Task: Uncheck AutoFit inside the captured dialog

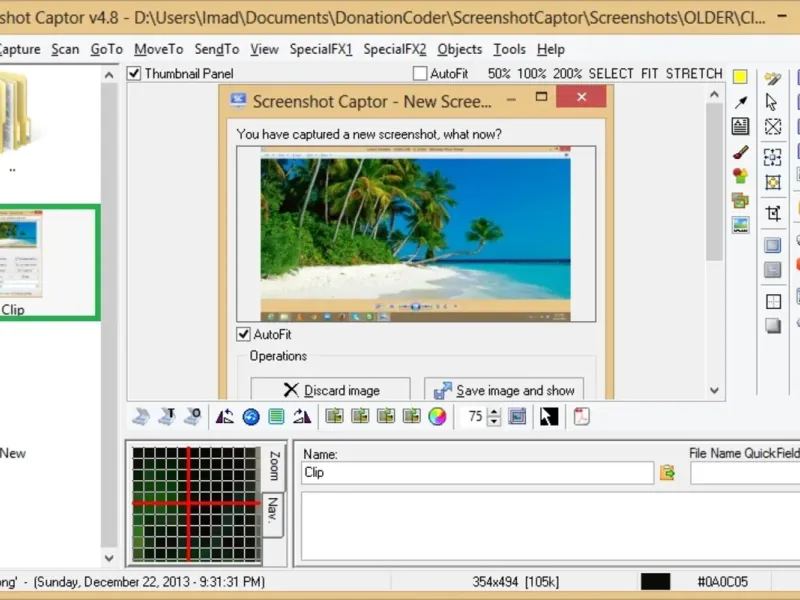Action: 243,334
